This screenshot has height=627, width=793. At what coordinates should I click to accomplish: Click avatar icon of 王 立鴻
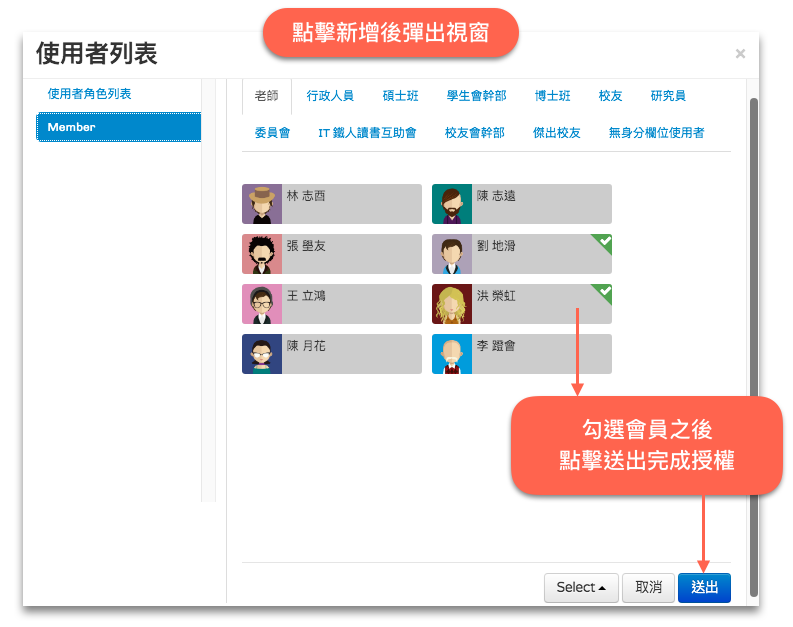point(262,304)
